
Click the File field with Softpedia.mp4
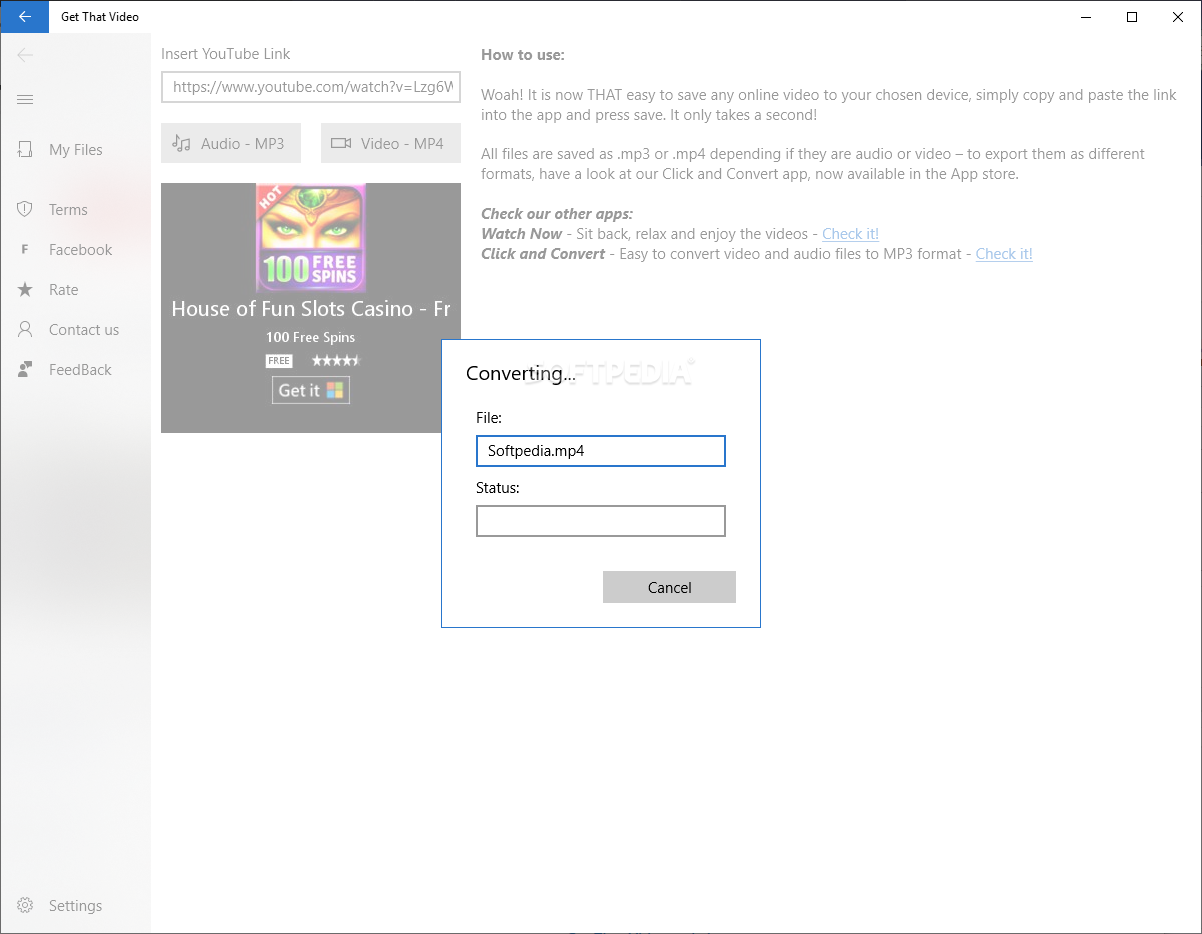(x=601, y=451)
